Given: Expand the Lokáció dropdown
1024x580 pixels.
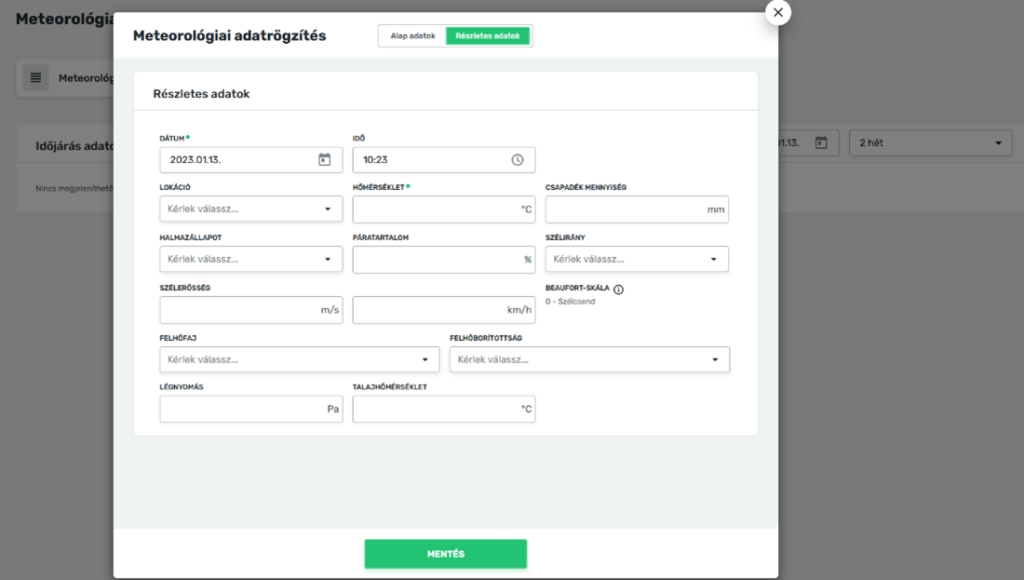Looking at the screenshot, I should point(250,209).
